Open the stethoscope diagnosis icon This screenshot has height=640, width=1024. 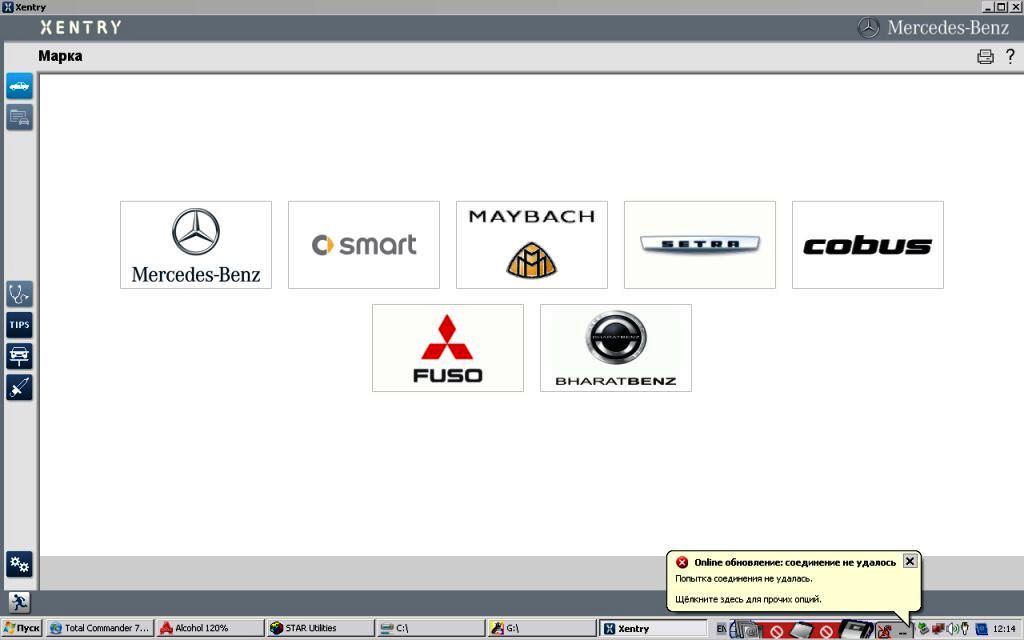(20, 294)
